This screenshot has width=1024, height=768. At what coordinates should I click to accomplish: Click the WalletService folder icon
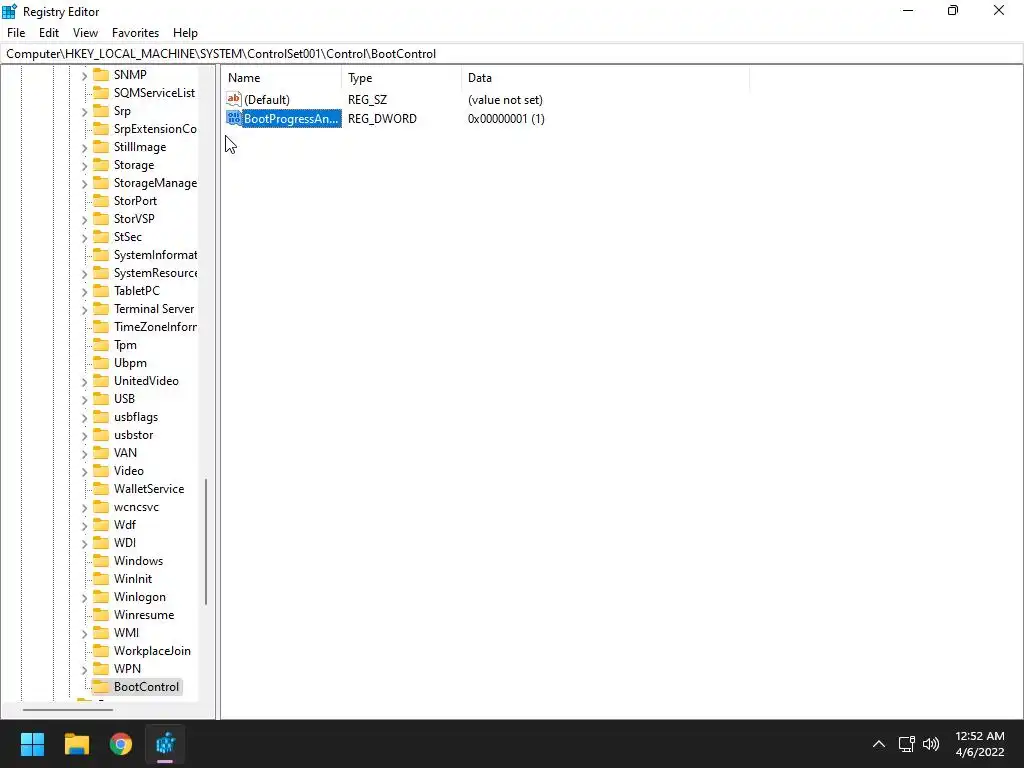tap(101, 488)
